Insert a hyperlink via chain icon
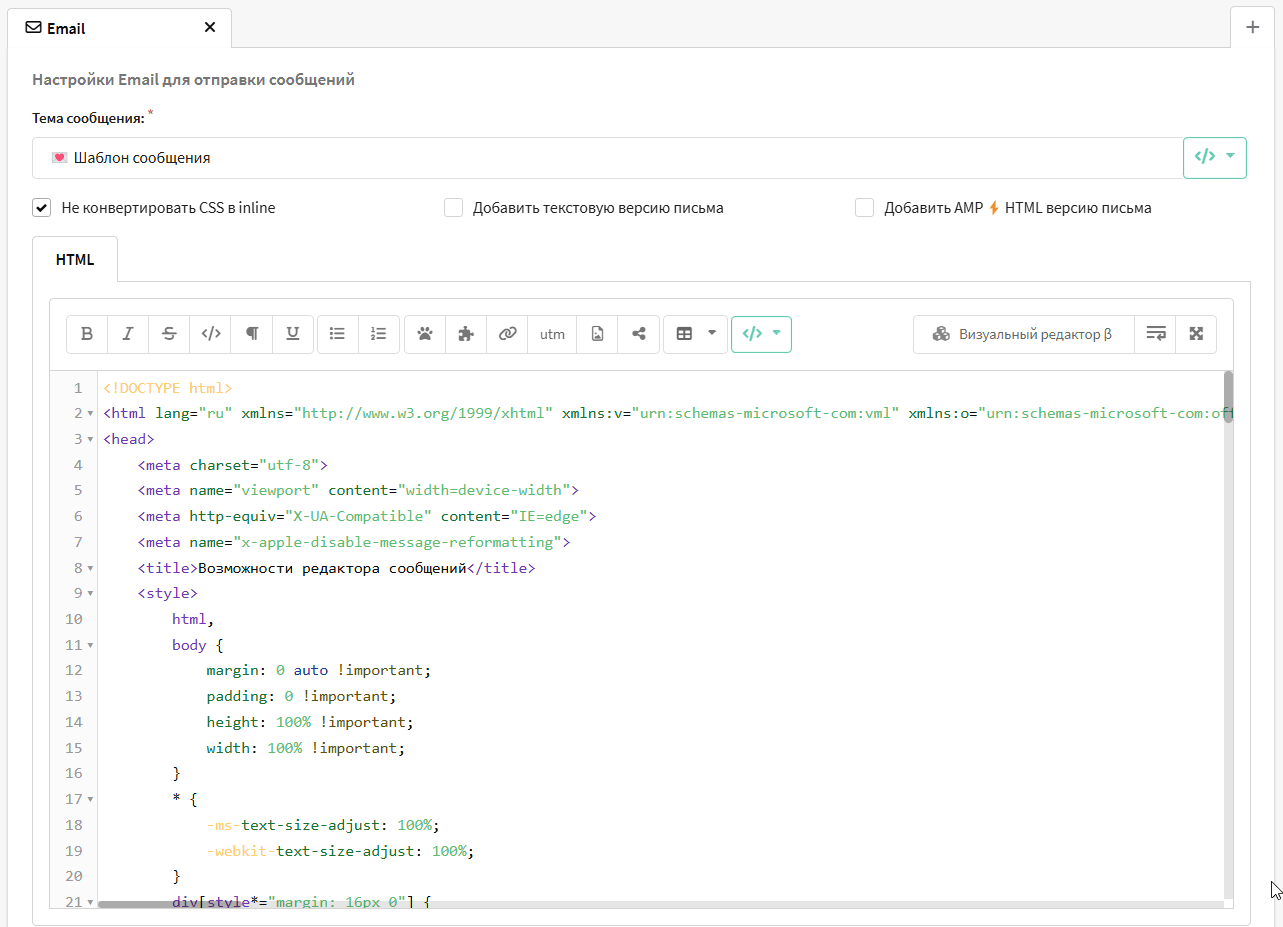Viewport: 1283px width, 927px height. (507, 334)
